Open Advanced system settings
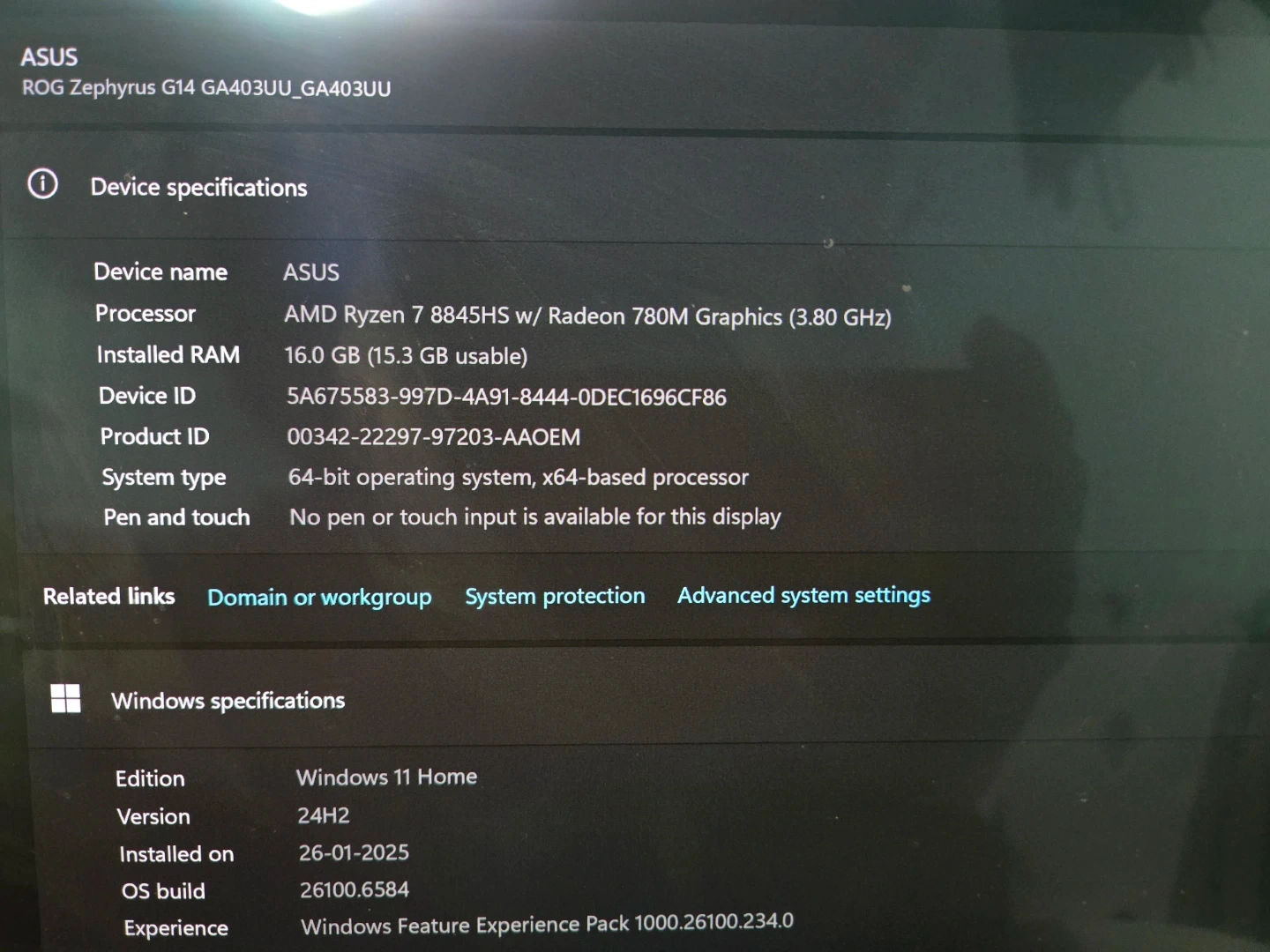 pyautogui.click(x=803, y=595)
